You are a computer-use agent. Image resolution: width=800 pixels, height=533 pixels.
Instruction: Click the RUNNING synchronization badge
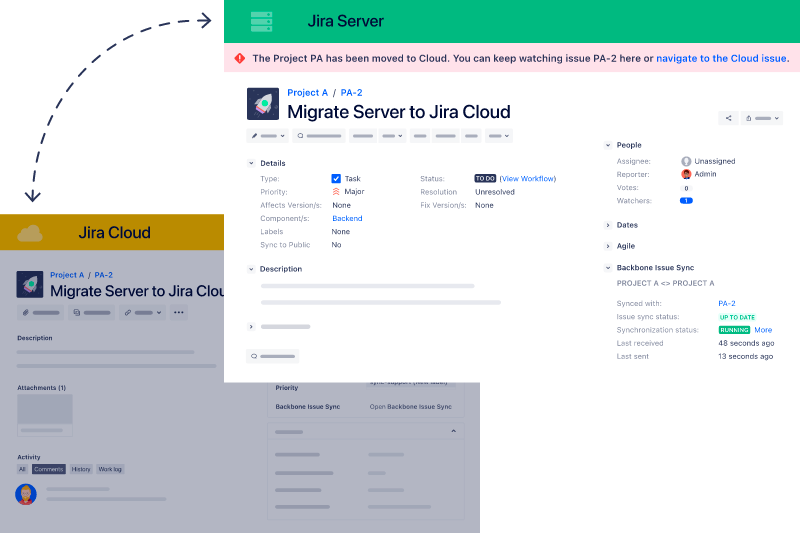pyautogui.click(x=734, y=330)
